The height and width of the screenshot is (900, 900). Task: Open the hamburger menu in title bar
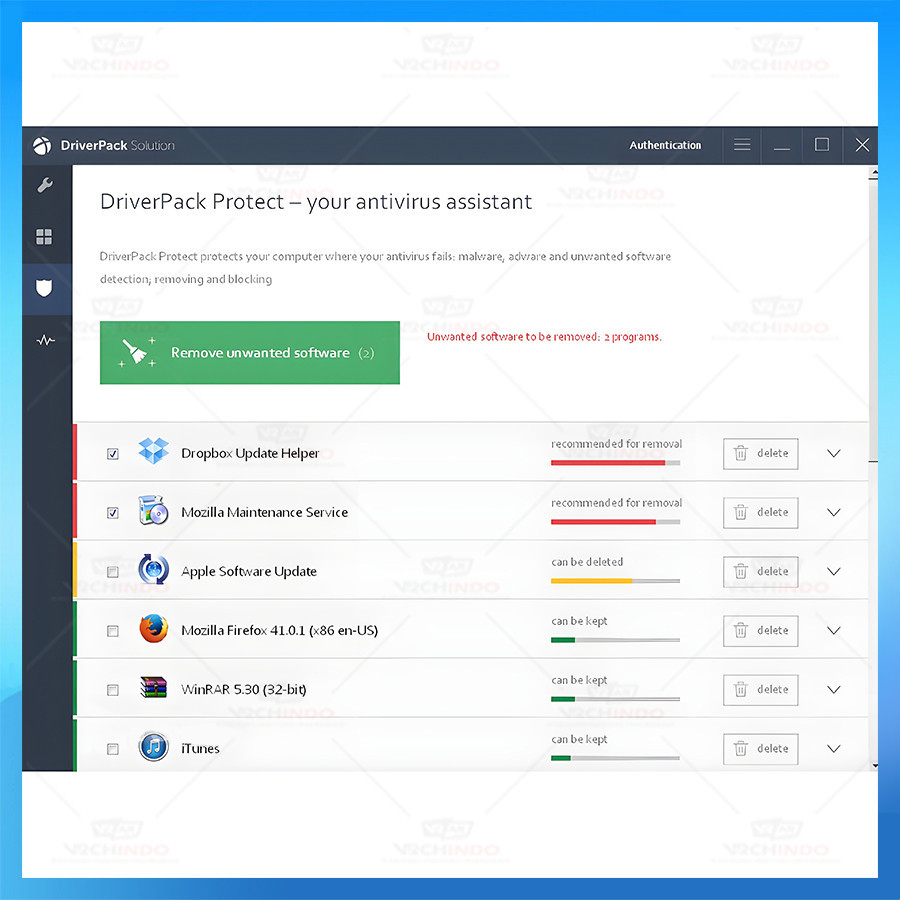coord(742,145)
